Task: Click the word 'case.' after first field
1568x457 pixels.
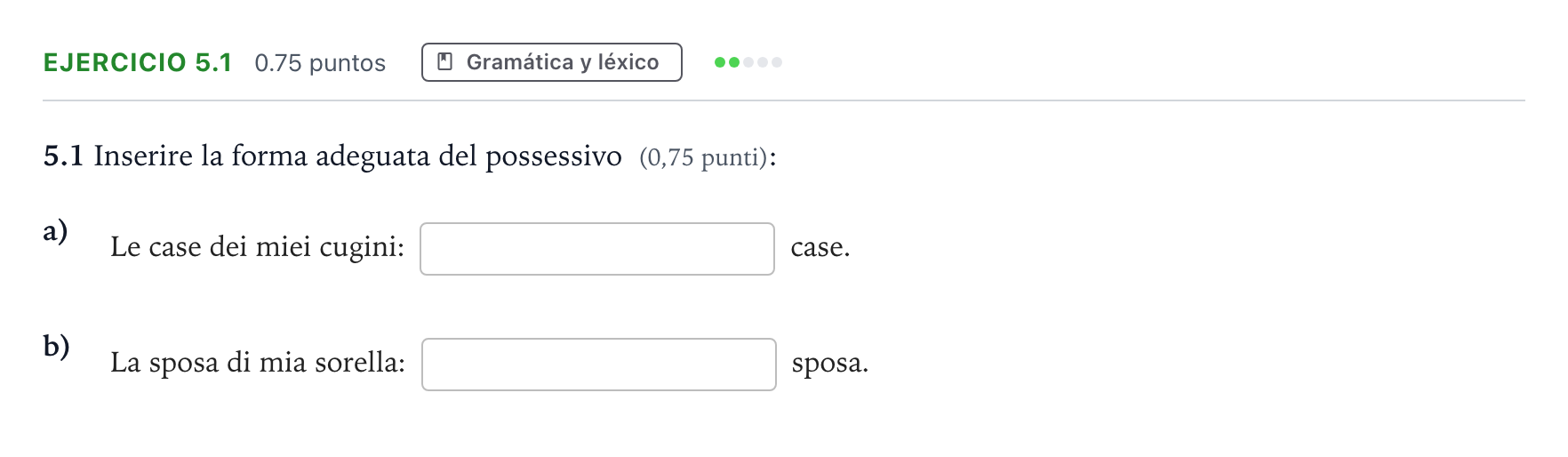Action: click(x=820, y=248)
